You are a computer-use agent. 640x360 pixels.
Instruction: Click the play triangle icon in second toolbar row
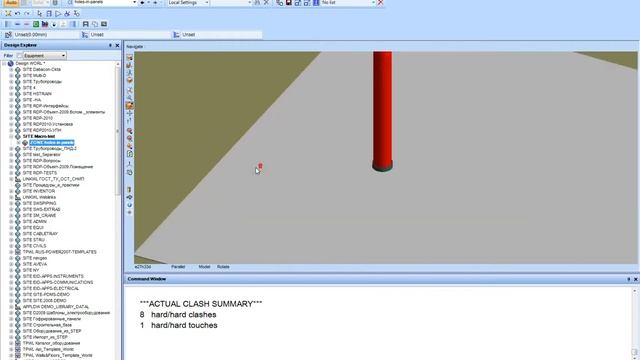point(58,13)
